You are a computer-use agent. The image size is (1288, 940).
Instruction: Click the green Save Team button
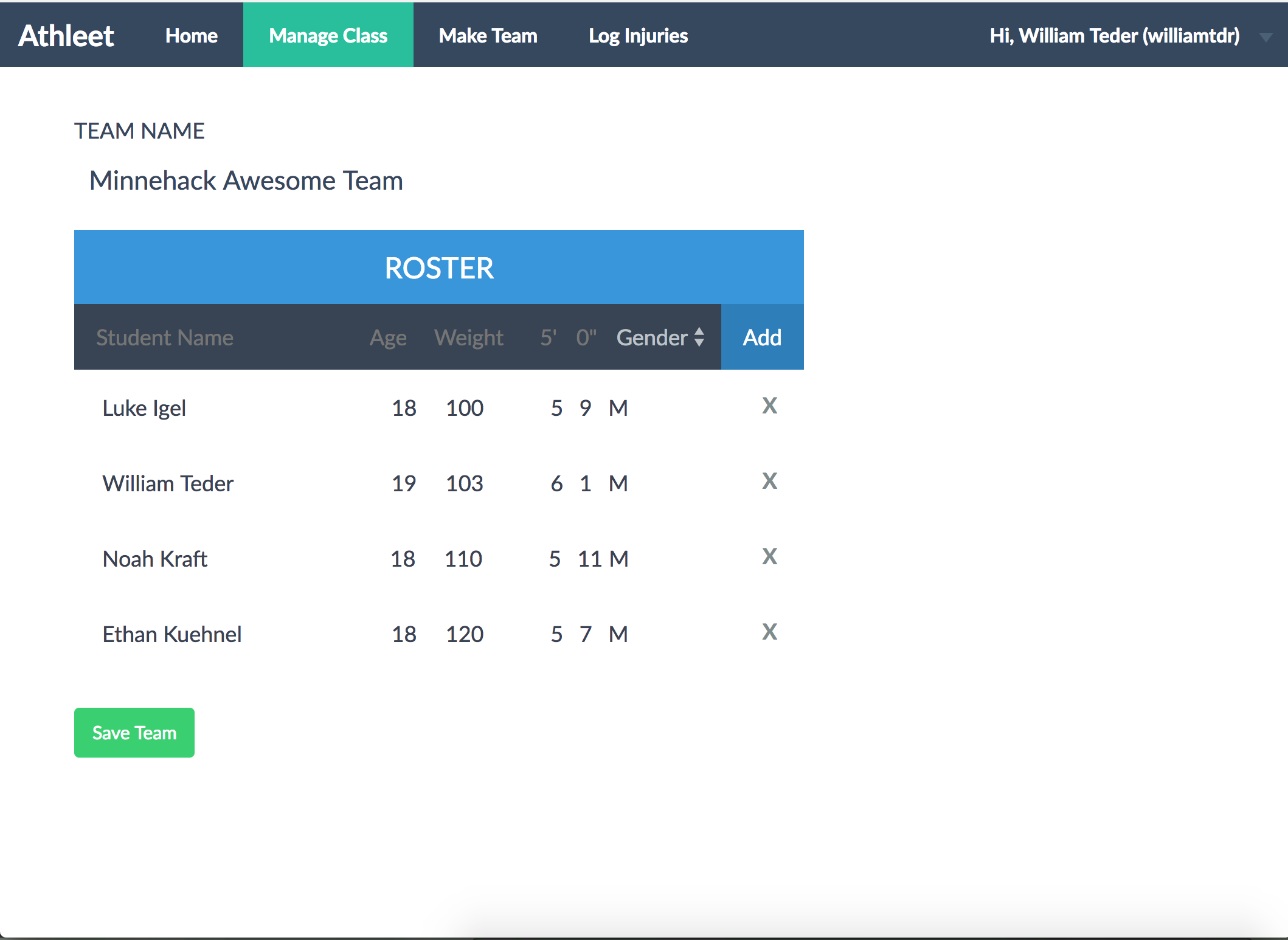[x=134, y=733]
